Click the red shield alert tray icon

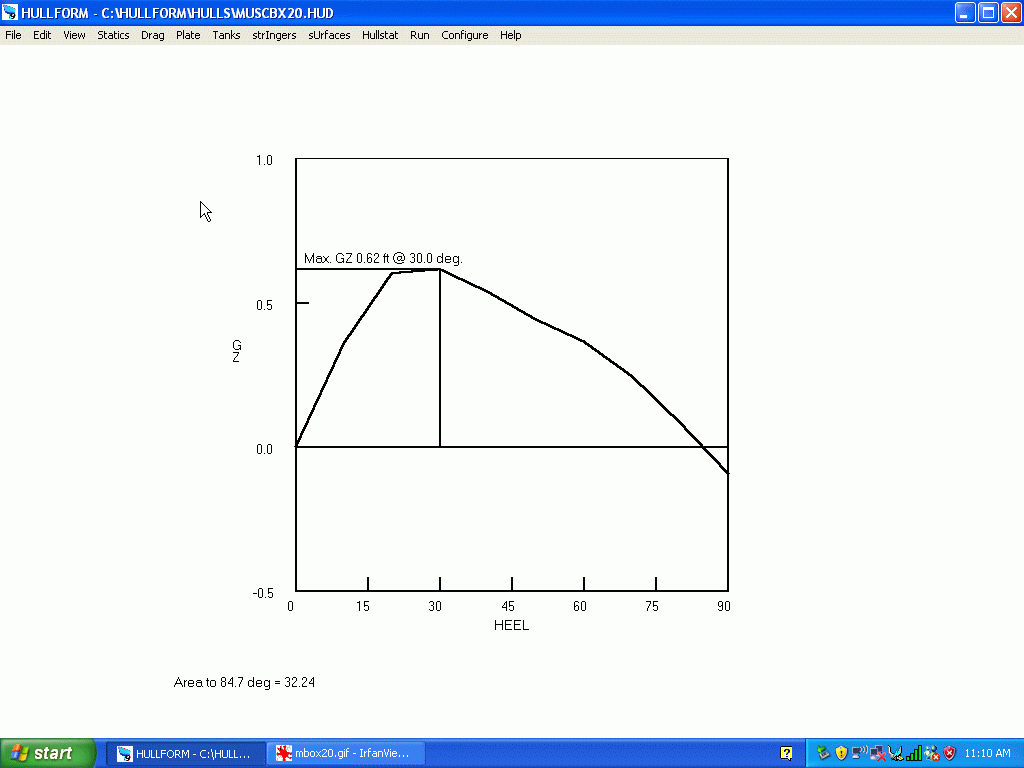pos(949,753)
